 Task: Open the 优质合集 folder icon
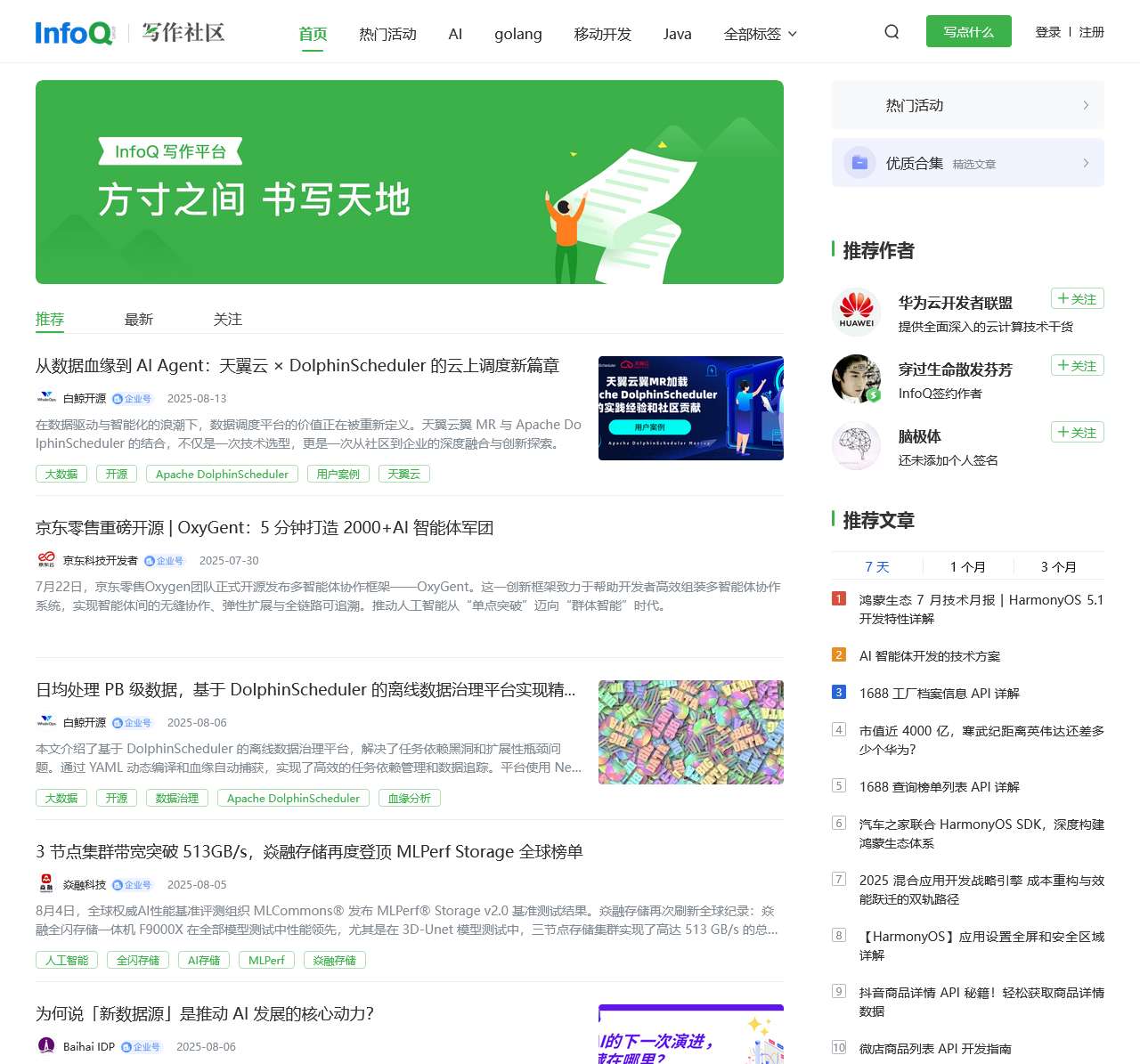tap(858, 163)
